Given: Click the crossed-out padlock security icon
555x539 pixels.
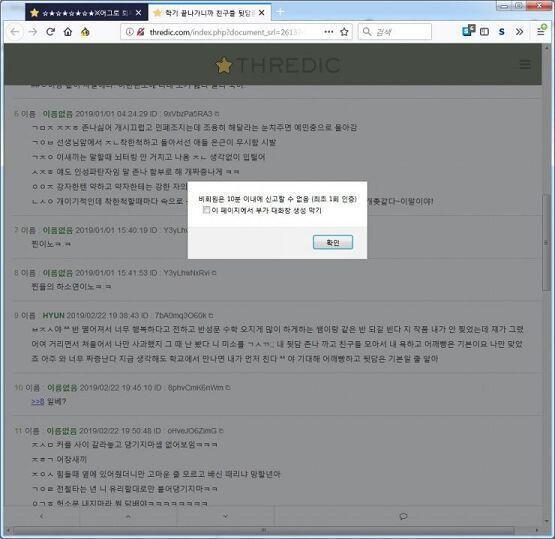Looking at the screenshot, I should [x=141, y=32].
